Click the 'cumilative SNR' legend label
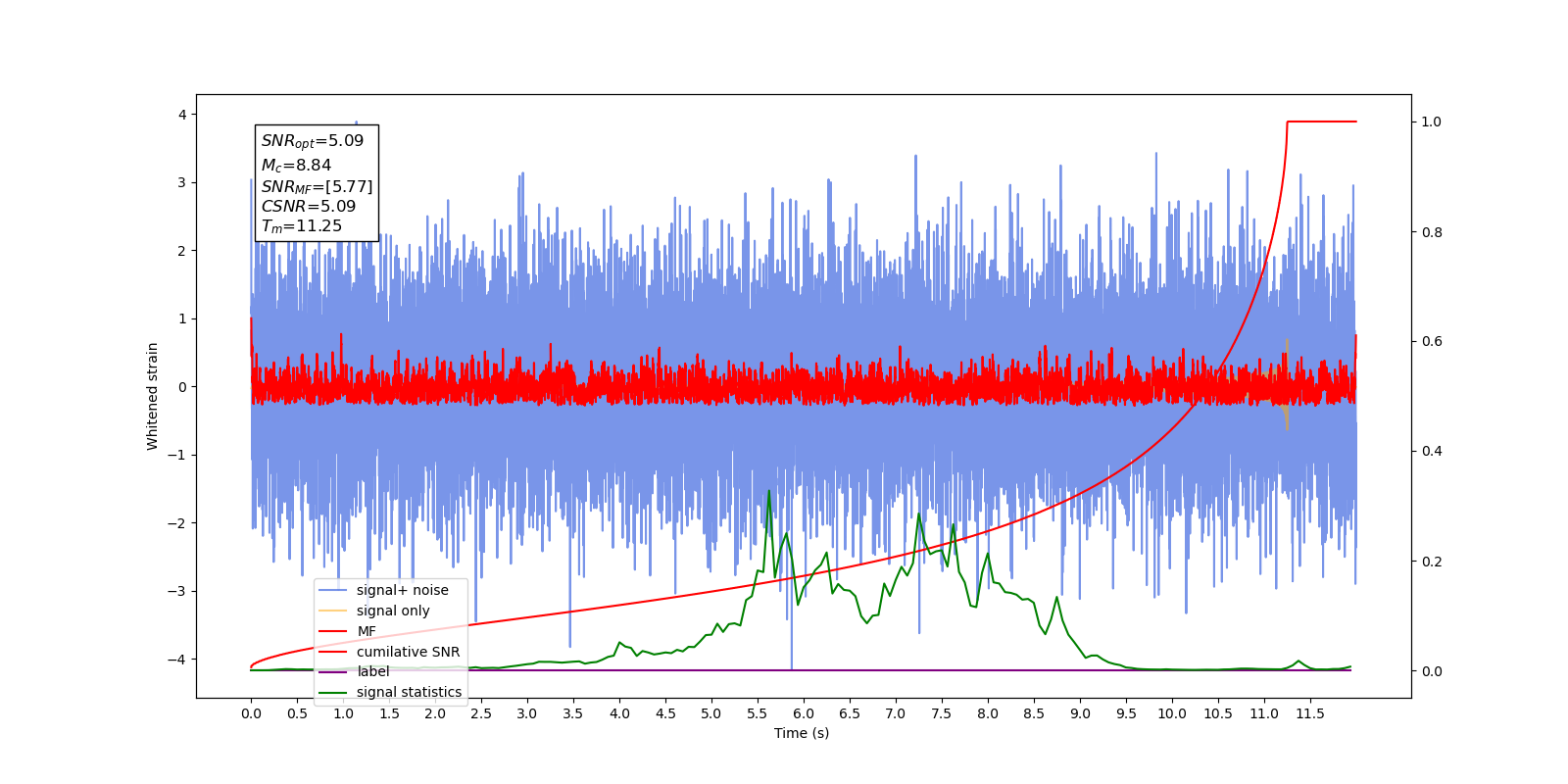Viewport: 1568px width, 784px height. click(x=408, y=652)
